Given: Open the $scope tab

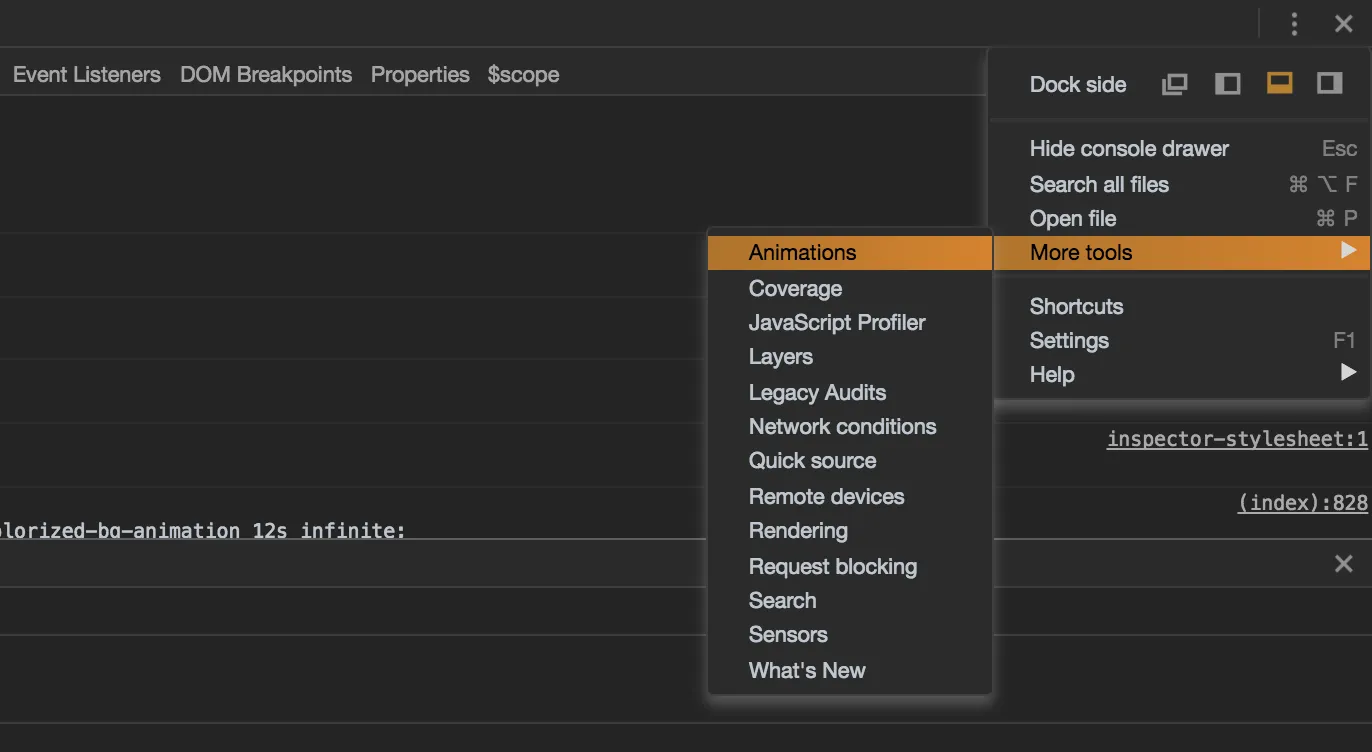Looking at the screenshot, I should pos(523,75).
